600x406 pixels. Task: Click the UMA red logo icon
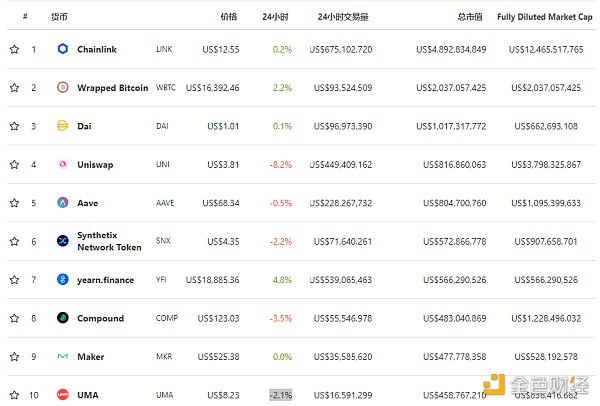(62, 395)
